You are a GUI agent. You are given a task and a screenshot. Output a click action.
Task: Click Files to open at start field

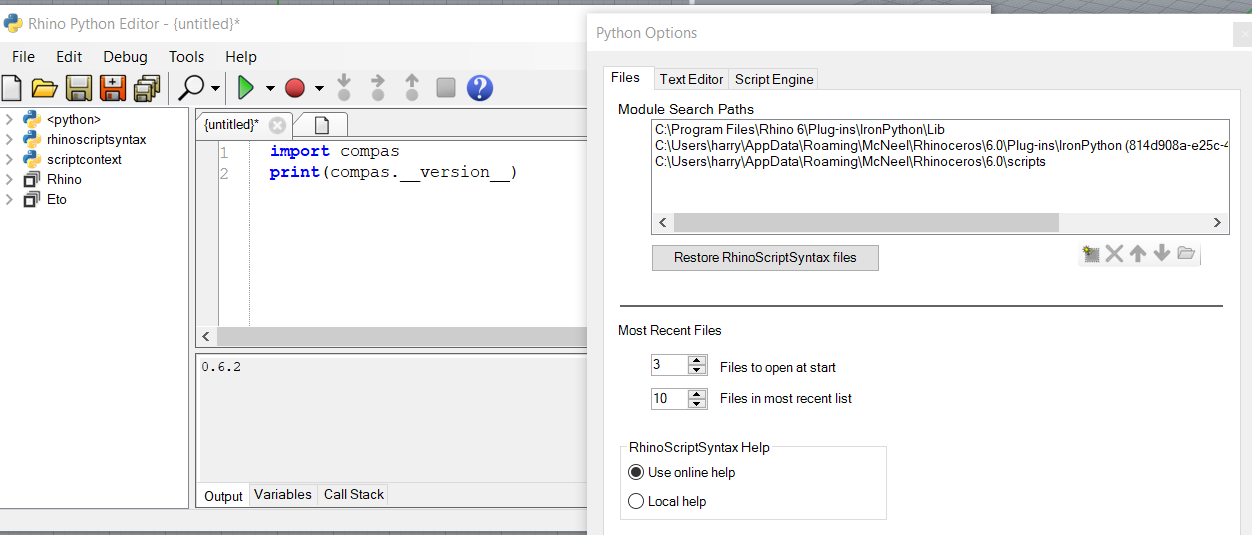point(669,366)
